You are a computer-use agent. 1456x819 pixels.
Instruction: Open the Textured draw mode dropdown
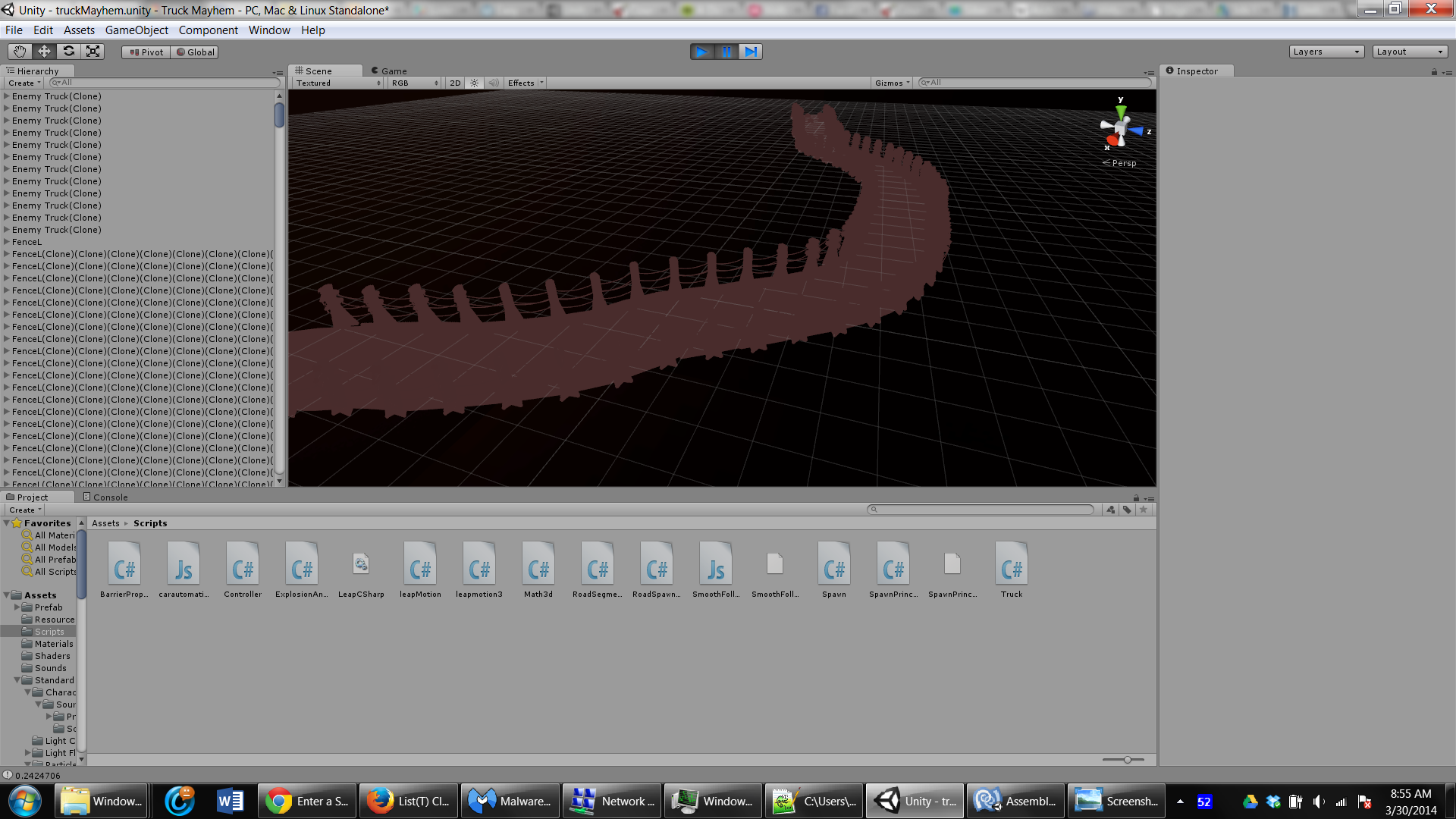click(338, 83)
